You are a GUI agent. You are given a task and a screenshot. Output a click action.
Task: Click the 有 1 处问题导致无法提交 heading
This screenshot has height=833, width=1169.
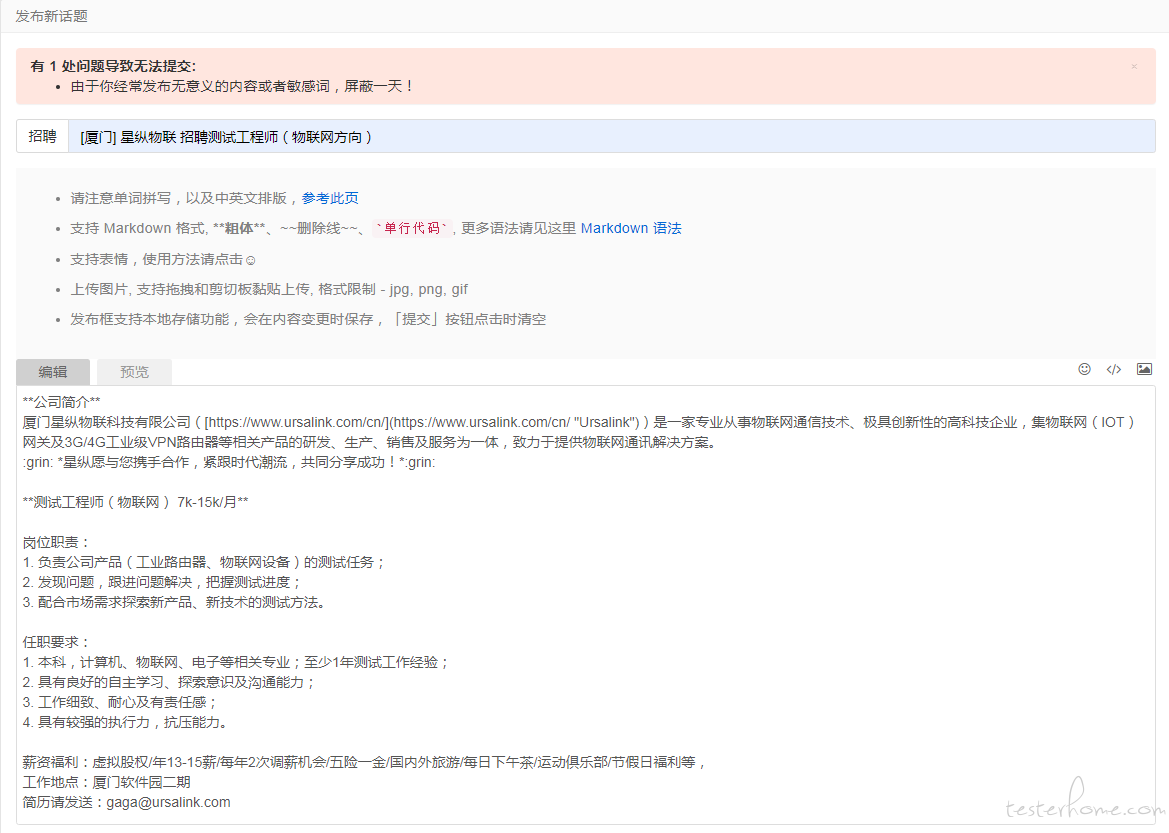tap(113, 66)
